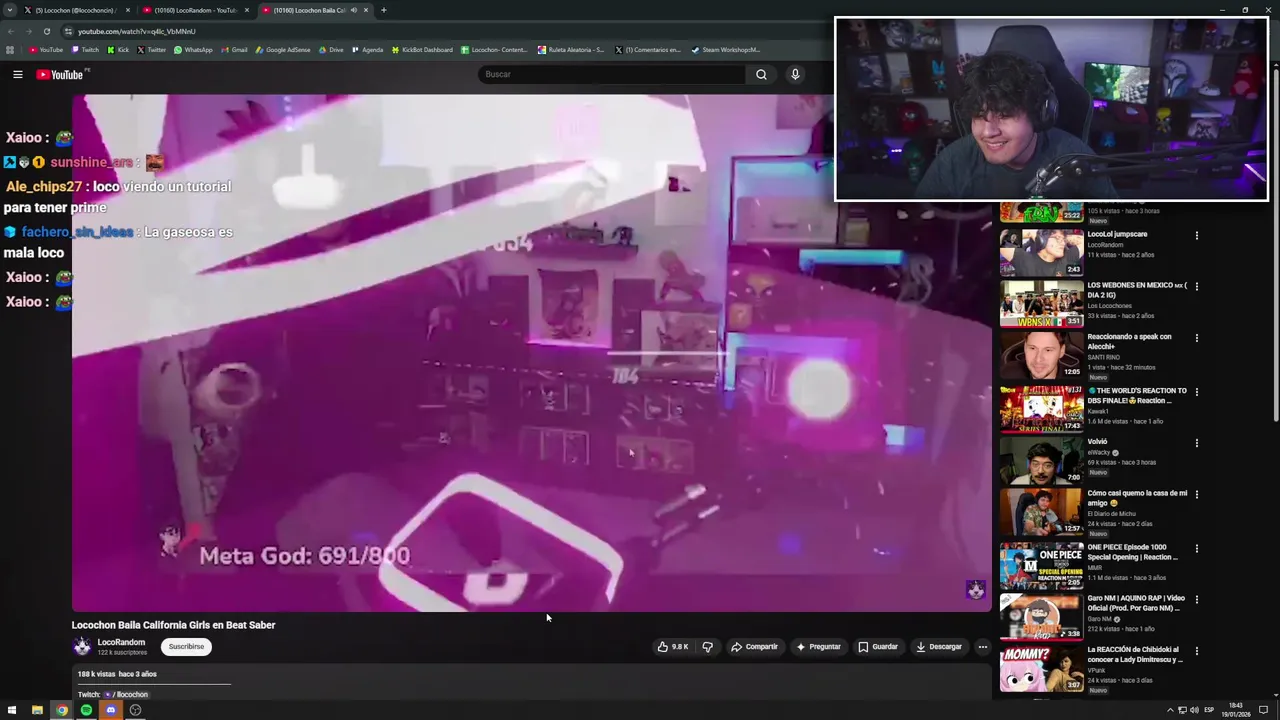Screen dimensions: 1280x720
Task: Go forward in browser history
Action: (x=28, y=31)
